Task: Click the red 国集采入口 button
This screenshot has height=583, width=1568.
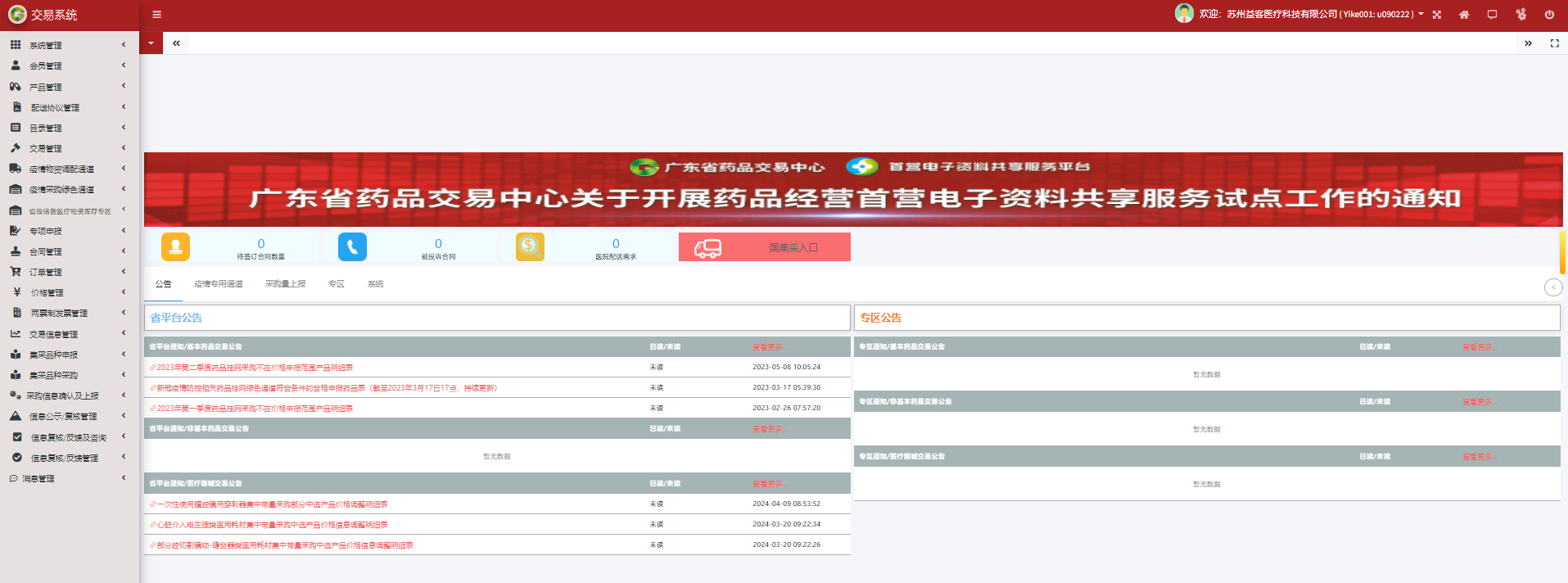Action: coord(765,247)
